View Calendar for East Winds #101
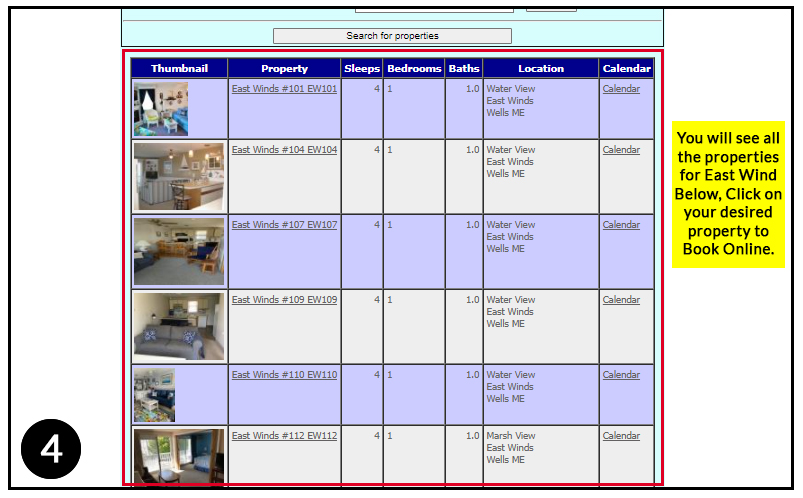The width and height of the screenshot is (803, 498). pos(621,89)
